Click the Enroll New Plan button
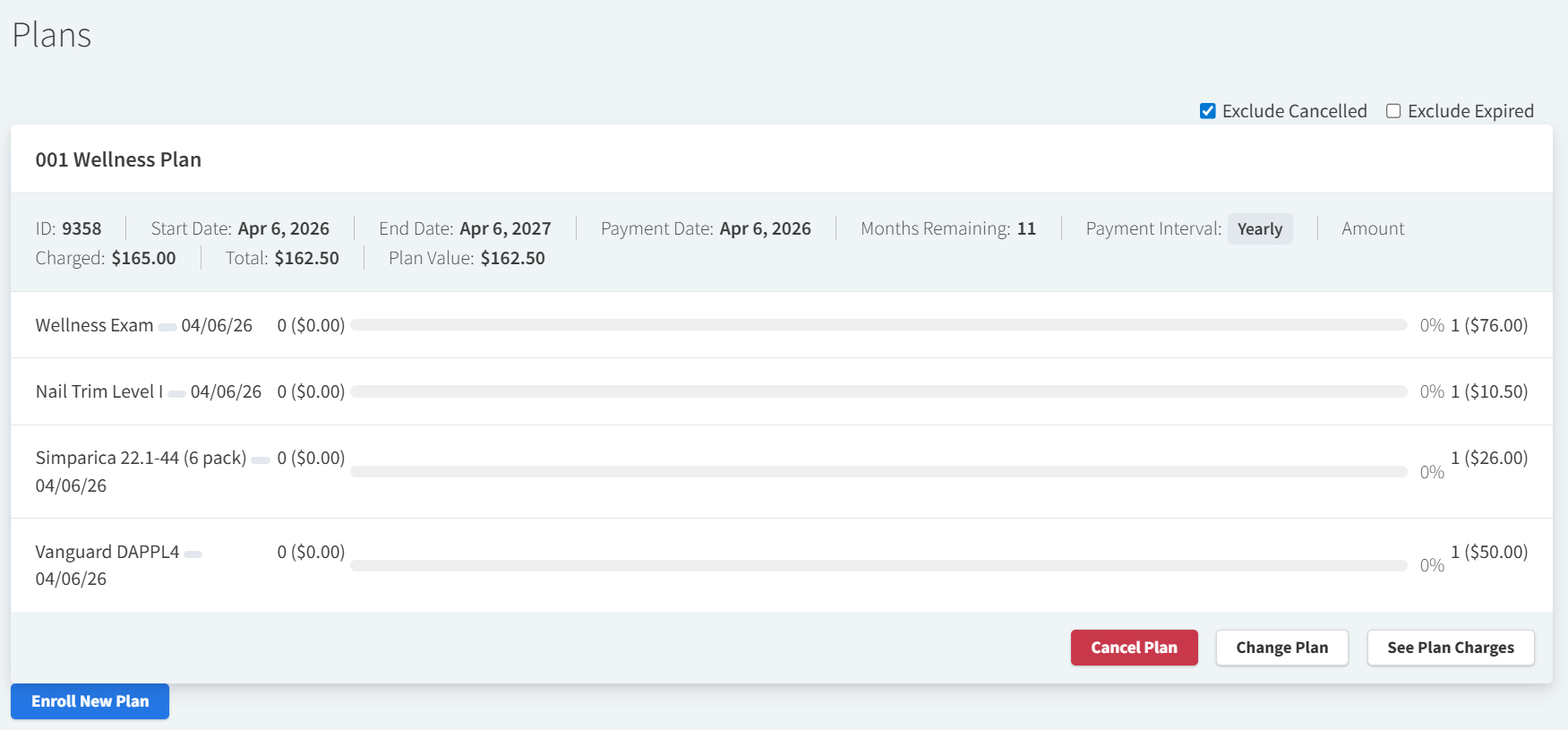 click(90, 701)
